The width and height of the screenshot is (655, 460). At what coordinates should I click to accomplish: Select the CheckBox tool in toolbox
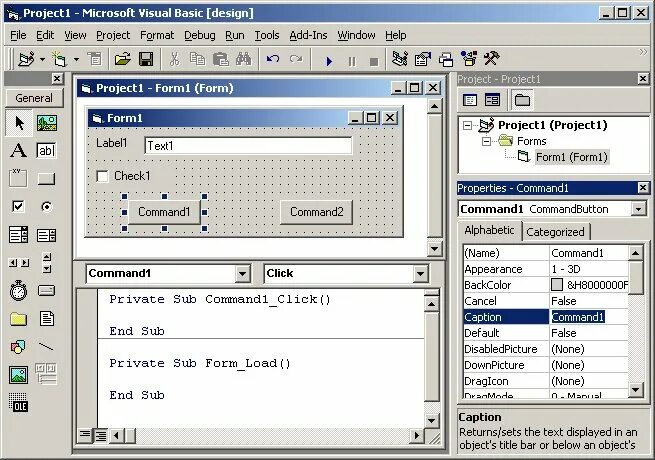(18, 206)
